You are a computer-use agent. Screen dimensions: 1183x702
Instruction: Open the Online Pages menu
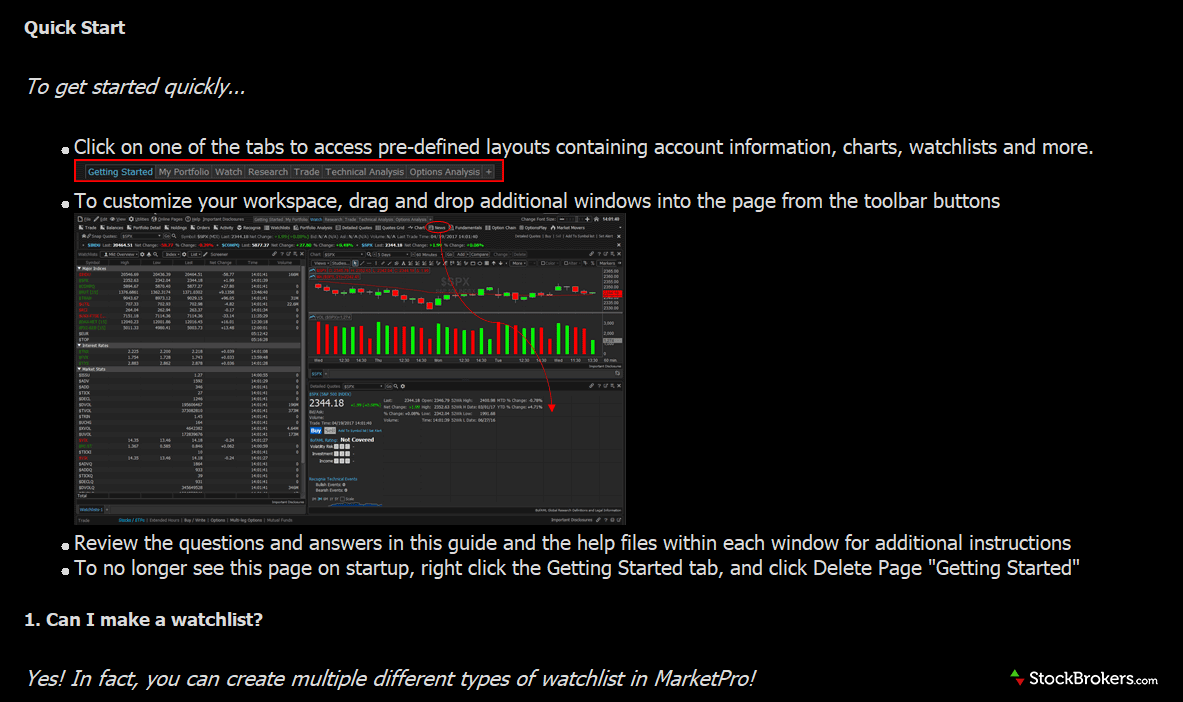[x=166, y=219]
